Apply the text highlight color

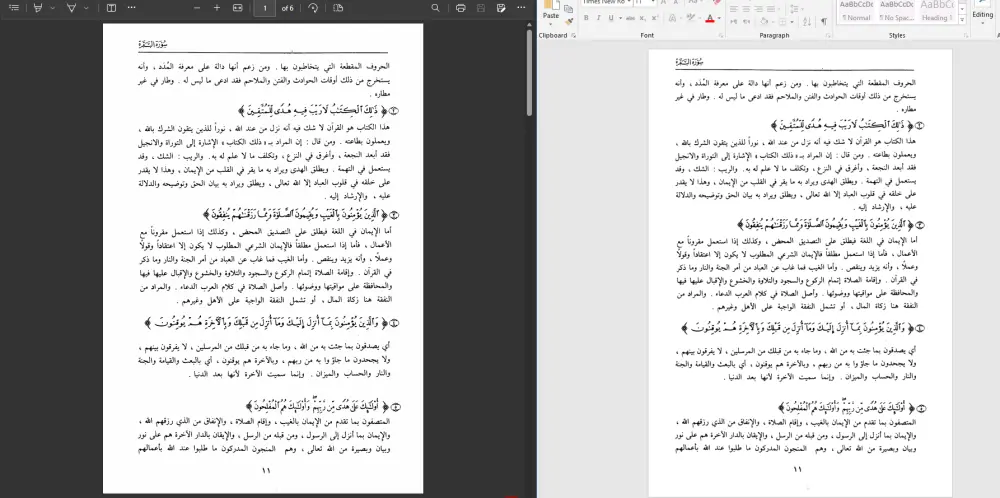point(691,18)
